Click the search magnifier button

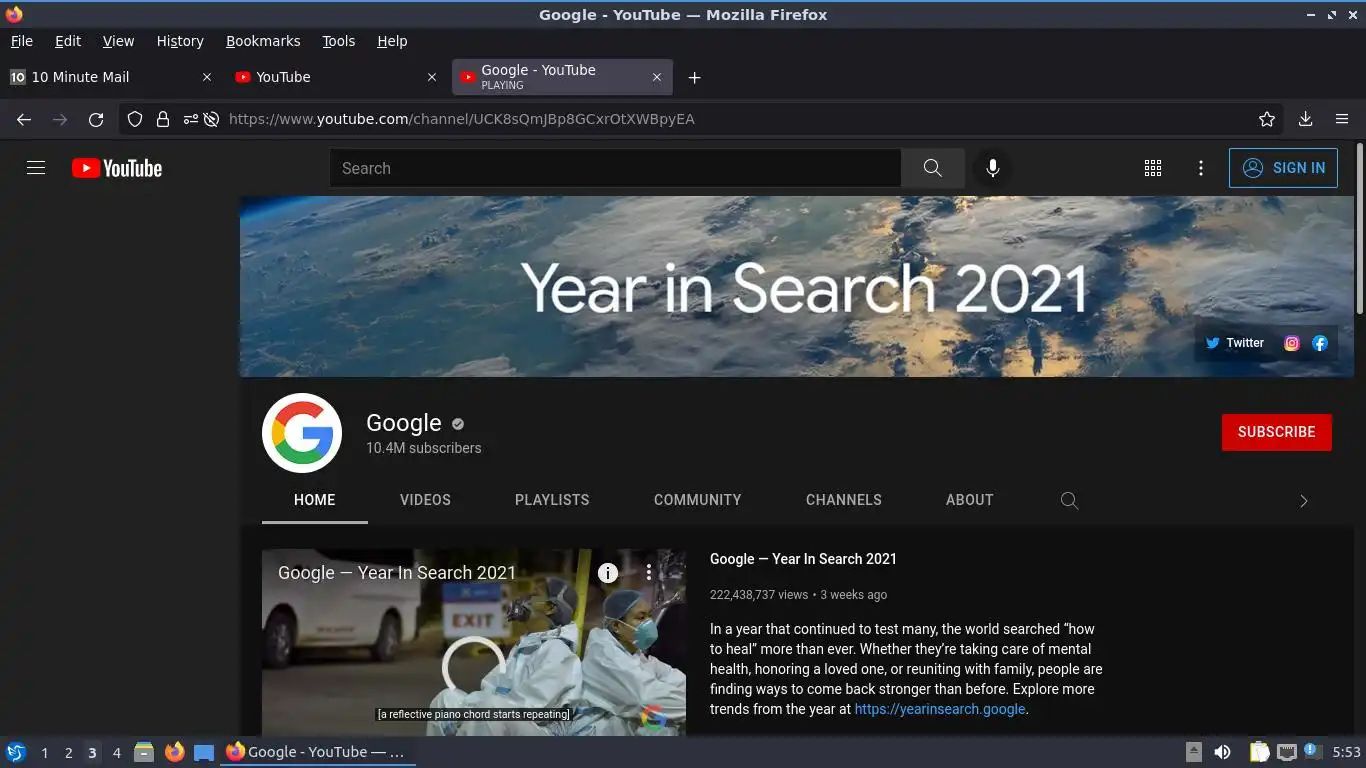tap(933, 168)
